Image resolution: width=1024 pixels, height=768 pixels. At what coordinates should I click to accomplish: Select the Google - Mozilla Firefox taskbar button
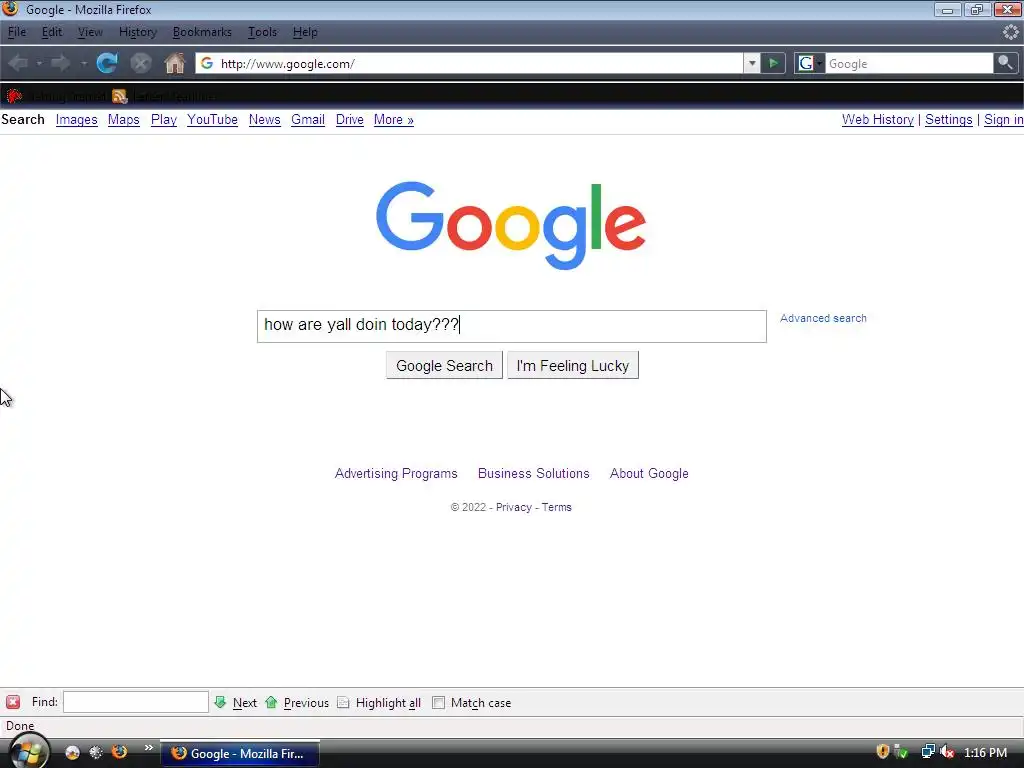pos(240,754)
